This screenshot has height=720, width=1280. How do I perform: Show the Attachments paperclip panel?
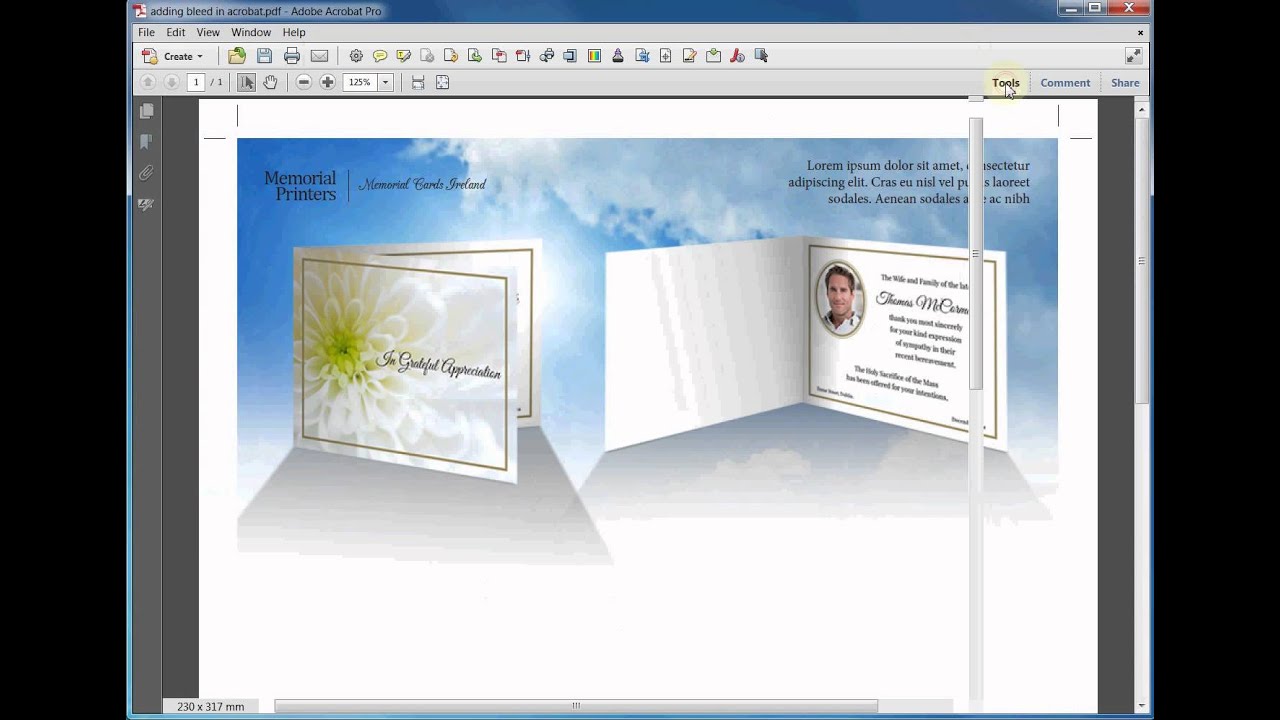(x=146, y=173)
